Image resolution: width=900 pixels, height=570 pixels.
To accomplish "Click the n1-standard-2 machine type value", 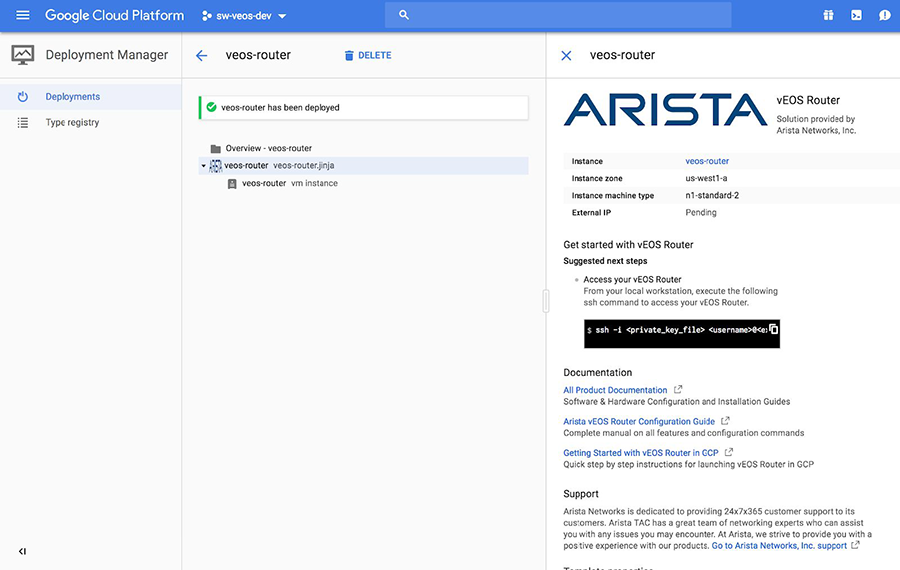I will pyautogui.click(x=712, y=195).
